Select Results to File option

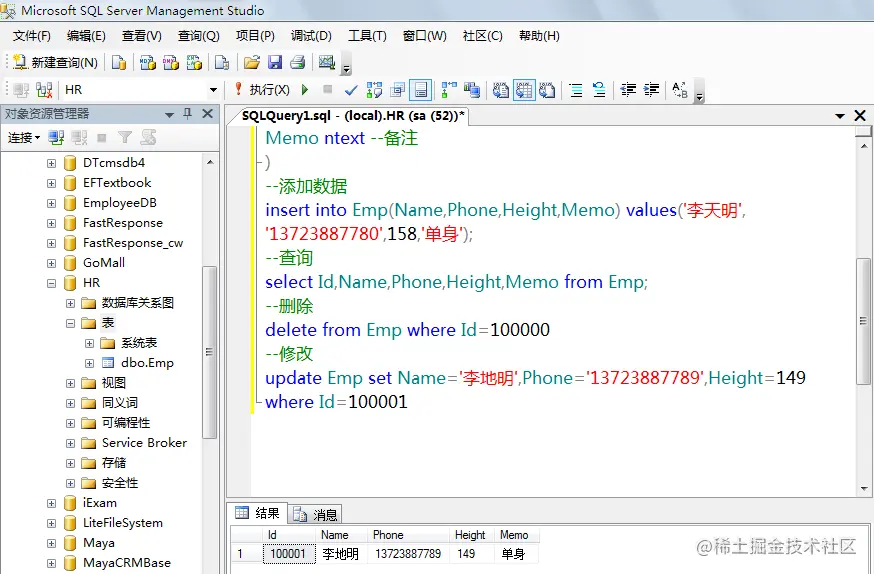(547, 90)
